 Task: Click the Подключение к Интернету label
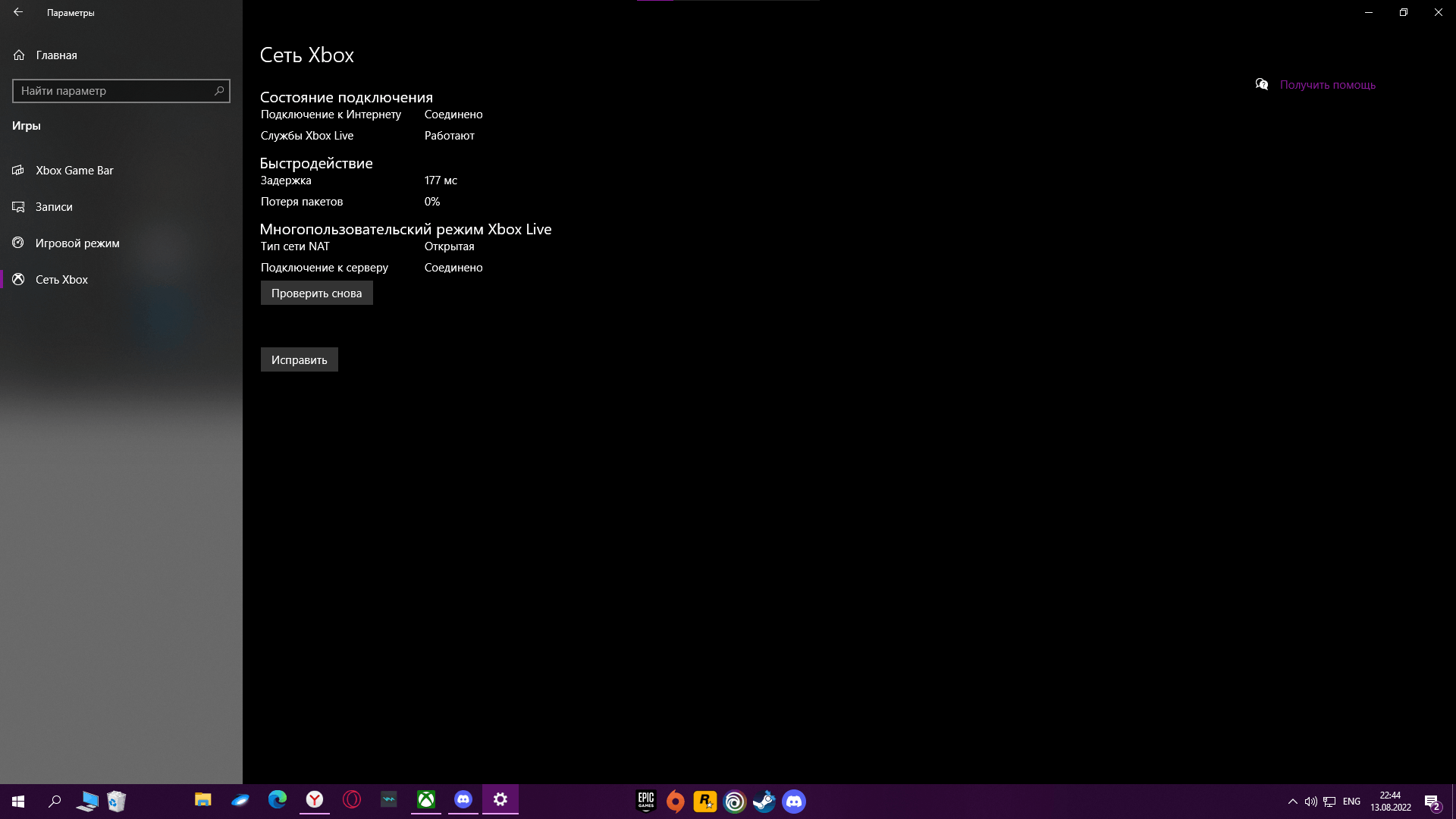[331, 115]
